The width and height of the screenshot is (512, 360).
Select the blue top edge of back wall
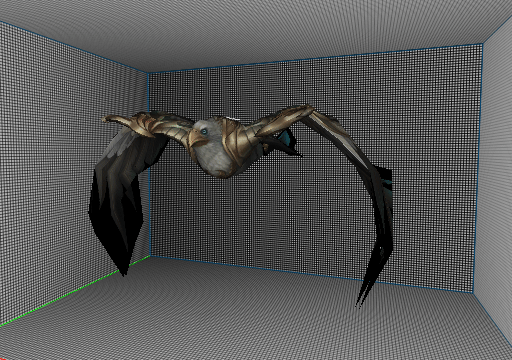click(x=315, y=58)
